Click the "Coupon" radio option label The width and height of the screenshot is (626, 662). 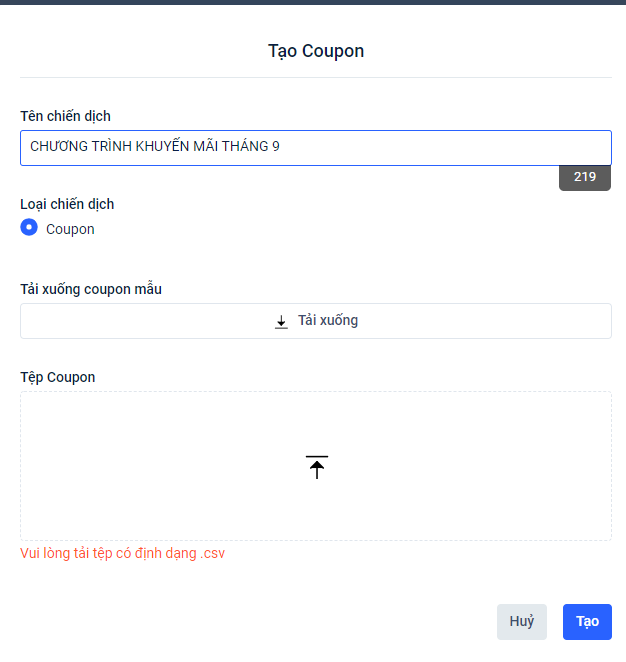pyautogui.click(x=70, y=229)
